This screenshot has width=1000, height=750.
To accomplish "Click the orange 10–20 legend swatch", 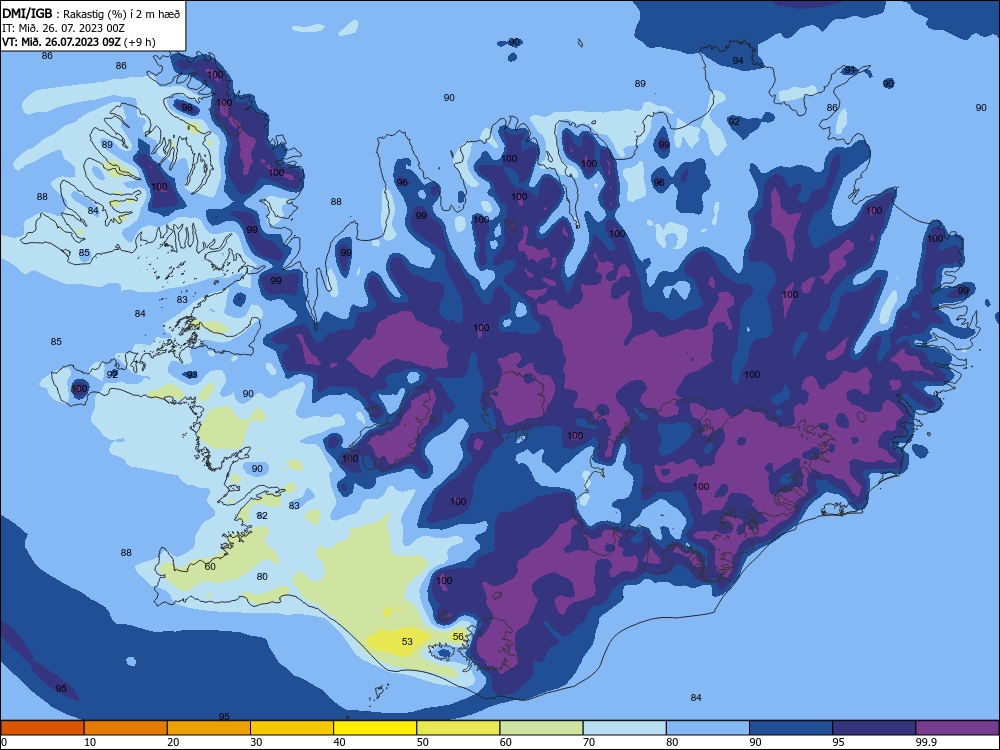I will 126,728.
